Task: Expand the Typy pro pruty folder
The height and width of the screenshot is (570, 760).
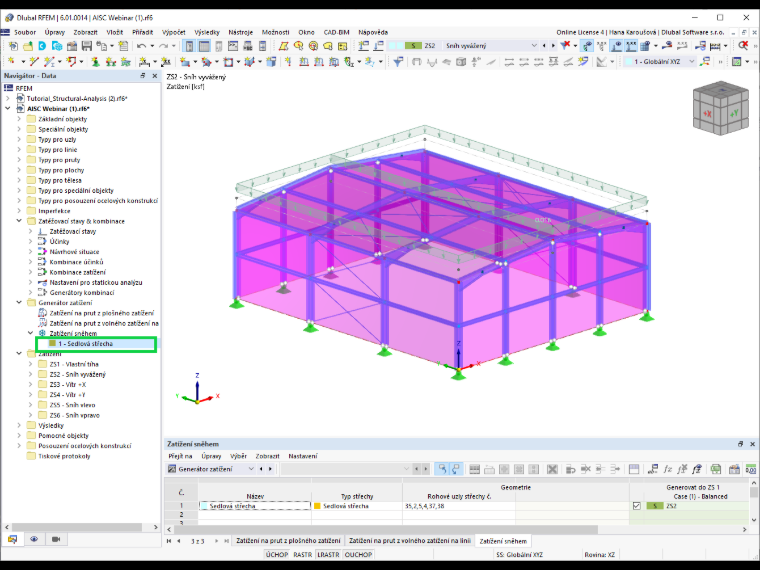Action: pos(19,159)
